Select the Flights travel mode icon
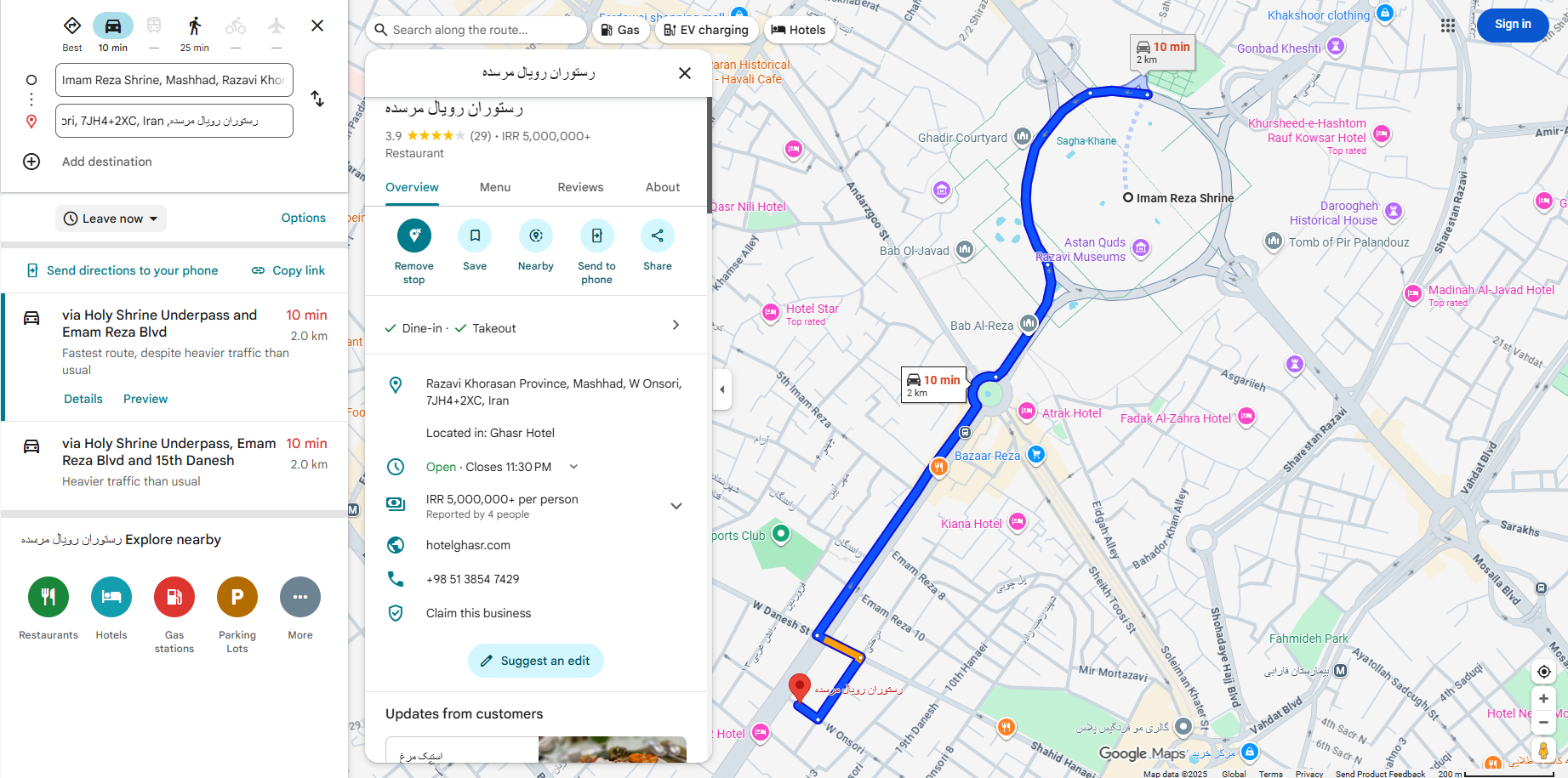 point(277,26)
